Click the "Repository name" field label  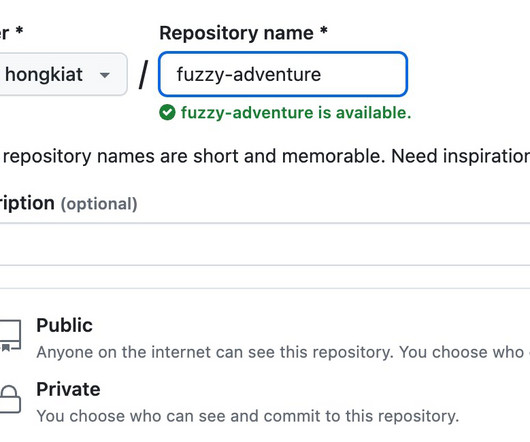click(x=236, y=33)
